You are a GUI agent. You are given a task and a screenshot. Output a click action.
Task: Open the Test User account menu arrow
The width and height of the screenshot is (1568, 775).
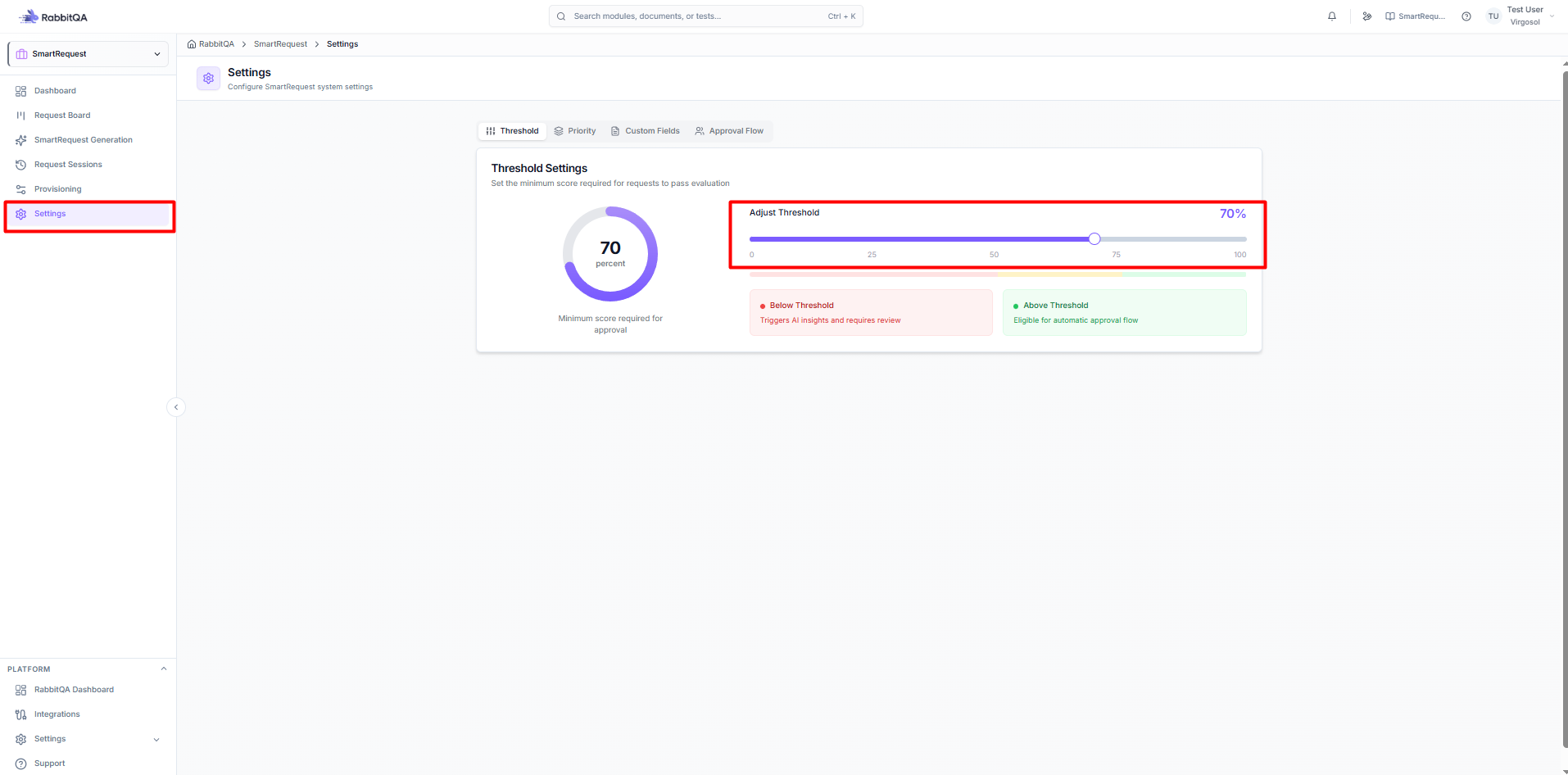click(x=1552, y=16)
